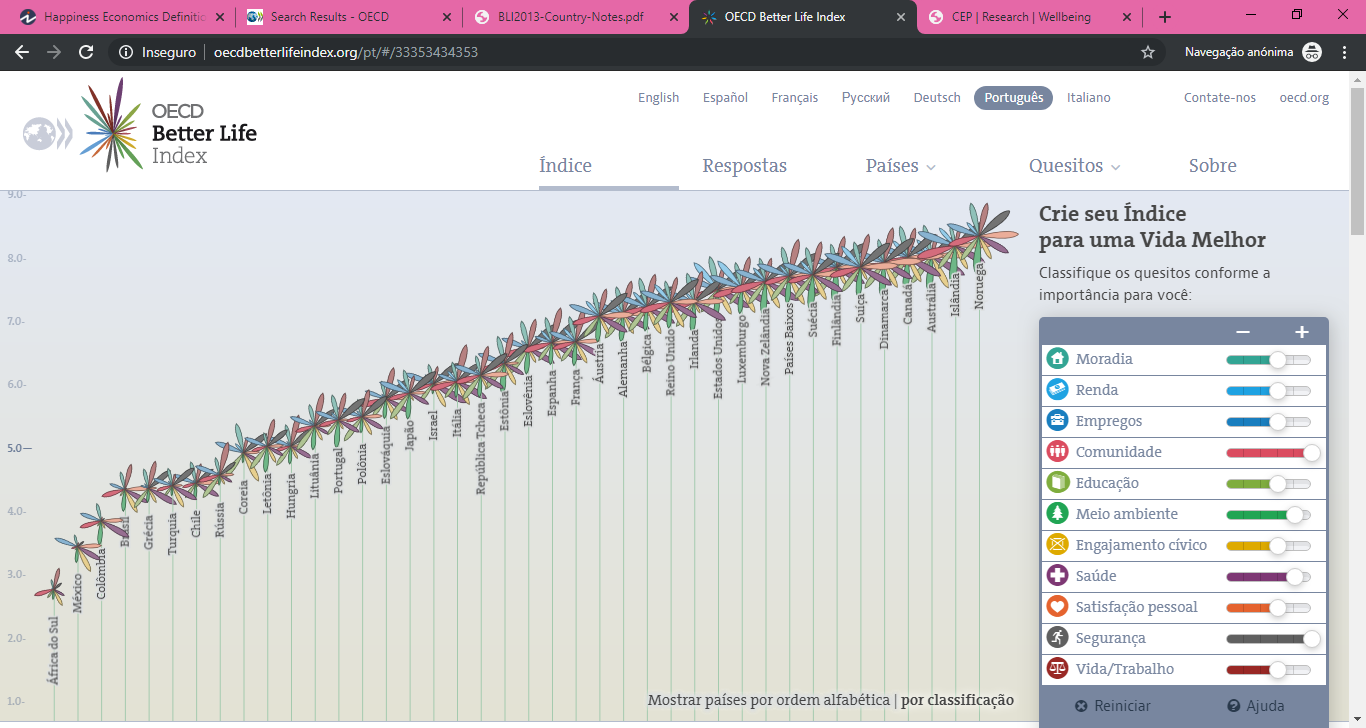Click the Satisfação pessoal heart icon
The image size is (1366, 728).
click(x=1057, y=607)
